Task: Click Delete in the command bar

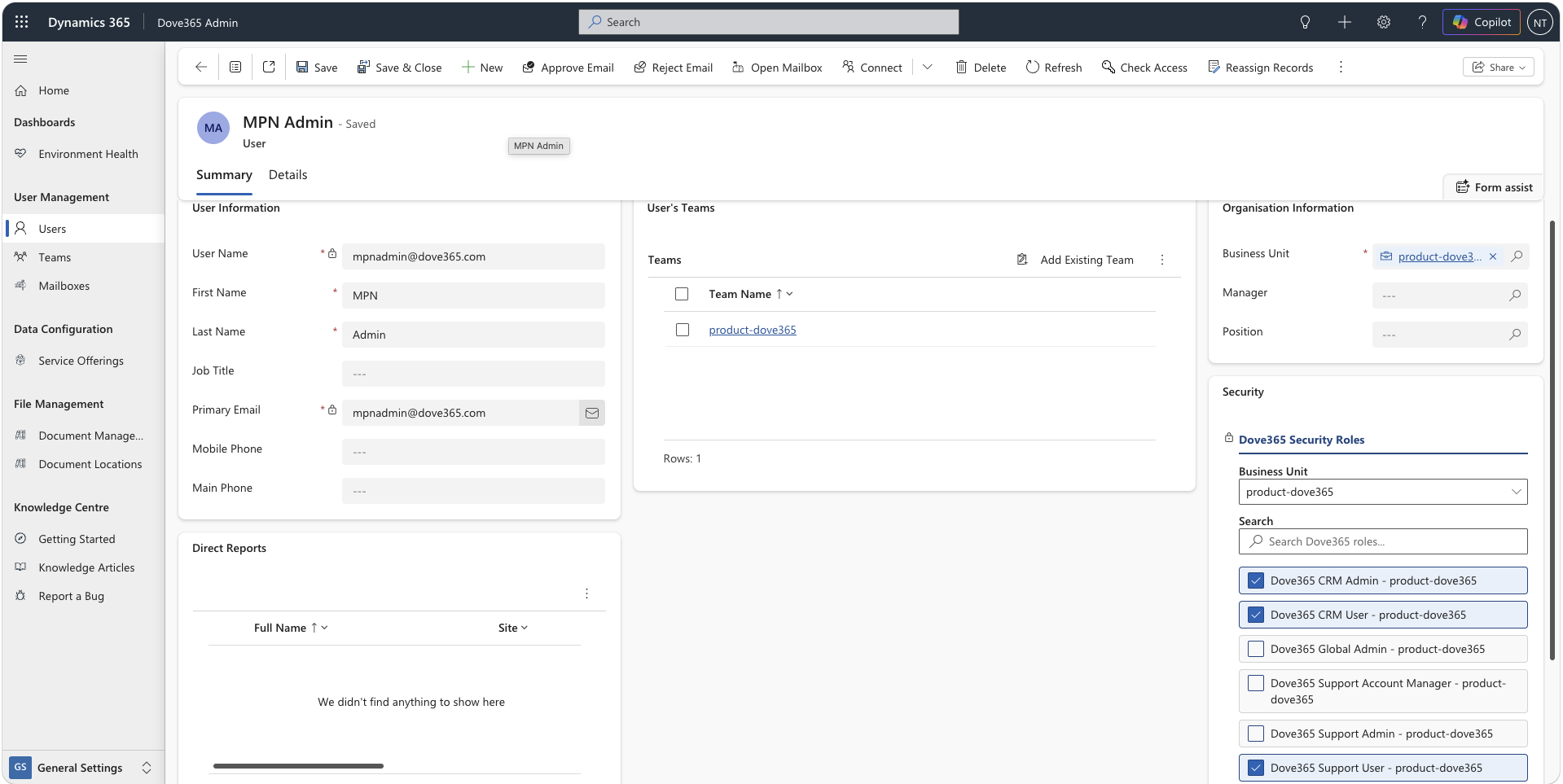Action: pos(981,68)
